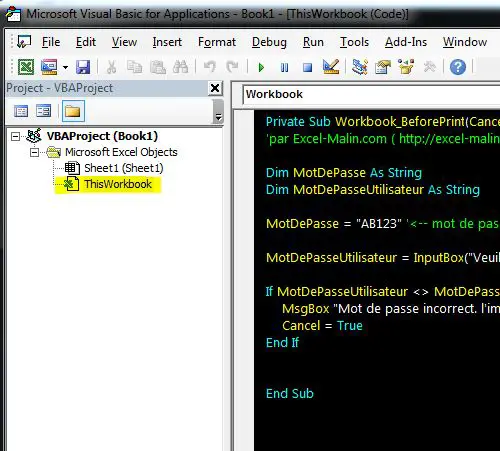The width and height of the screenshot is (500, 451).
Task: Open the Format menu
Action: point(217,42)
